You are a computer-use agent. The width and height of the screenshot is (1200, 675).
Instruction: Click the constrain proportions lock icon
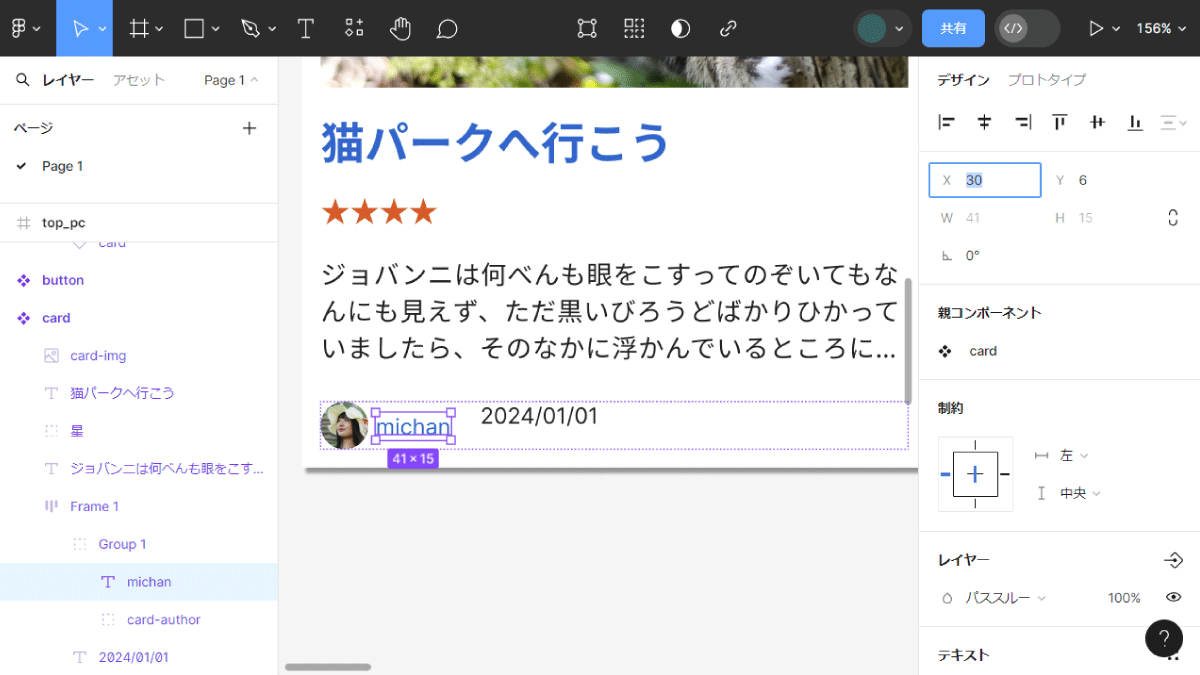[x=1173, y=218]
